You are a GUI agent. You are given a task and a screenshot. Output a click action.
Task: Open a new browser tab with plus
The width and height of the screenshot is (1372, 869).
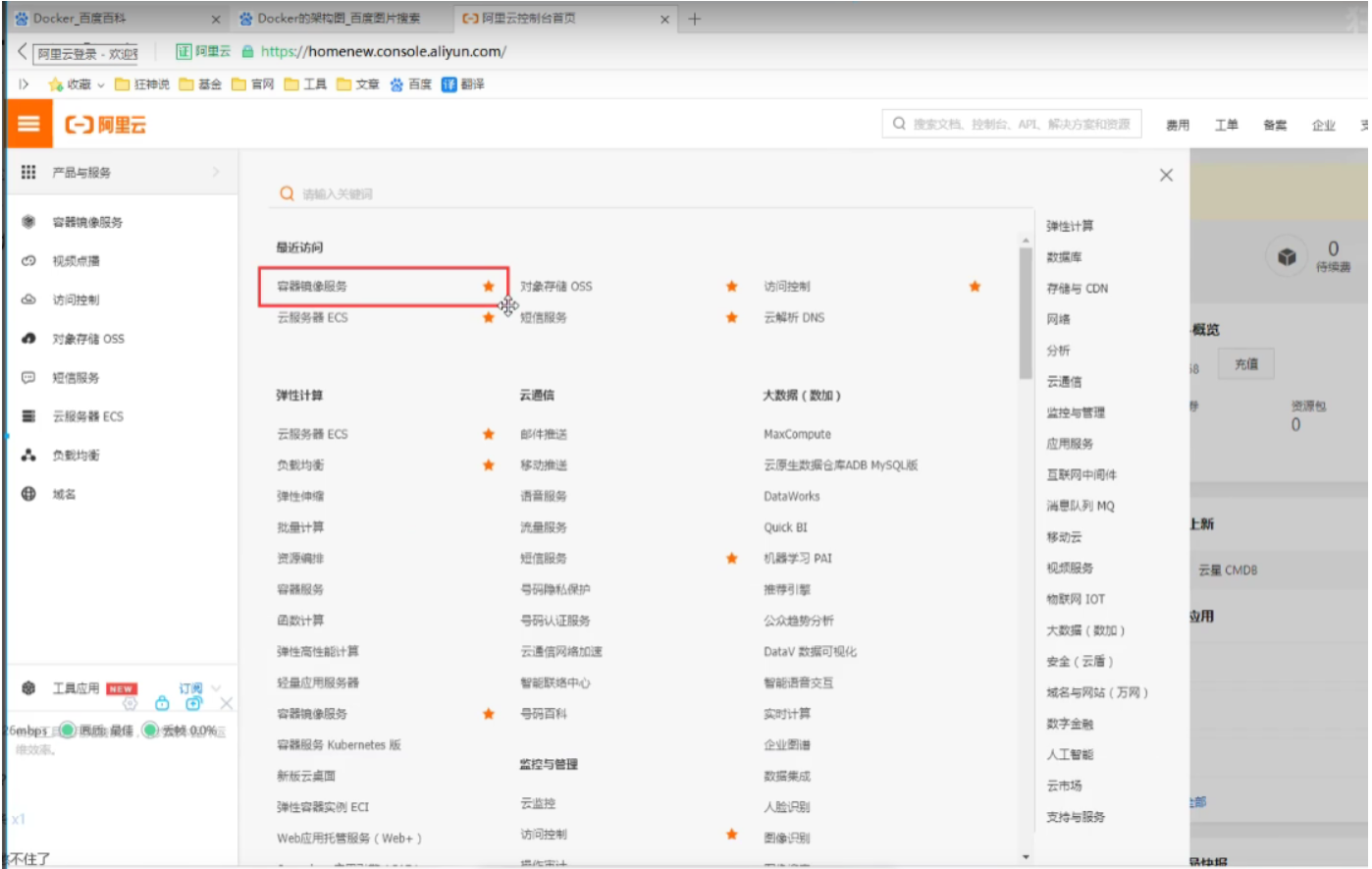(x=695, y=19)
